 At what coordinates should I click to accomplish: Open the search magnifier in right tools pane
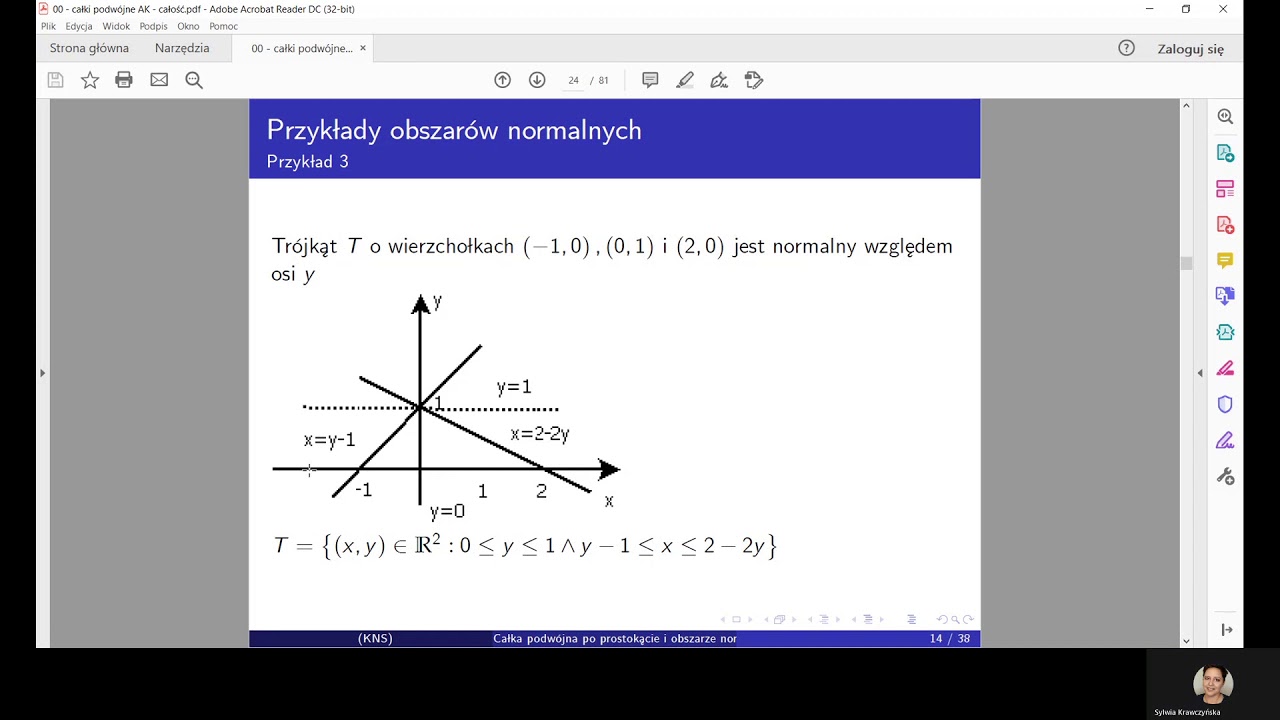pyautogui.click(x=1225, y=116)
